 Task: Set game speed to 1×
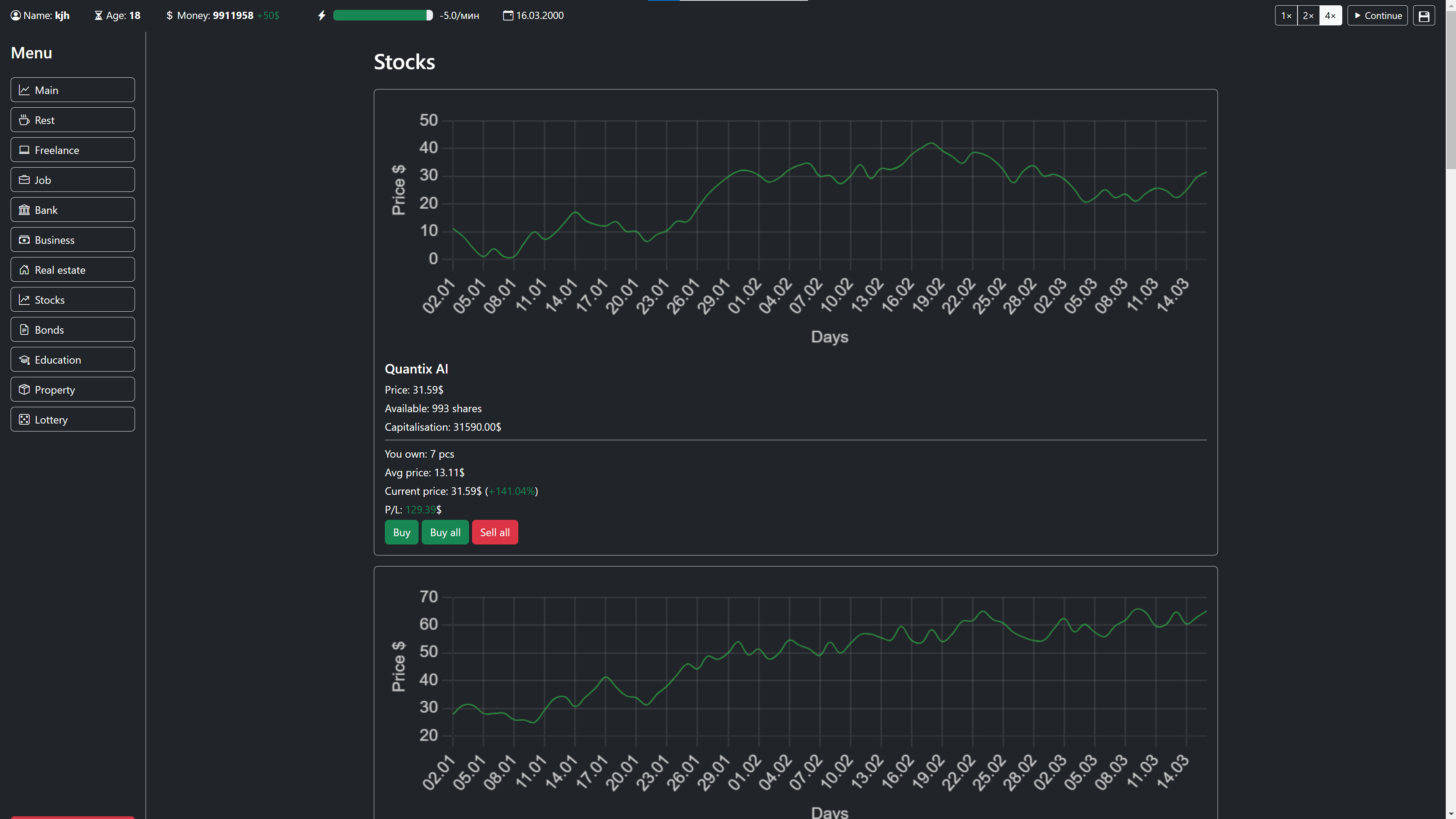pos(1286,16)
